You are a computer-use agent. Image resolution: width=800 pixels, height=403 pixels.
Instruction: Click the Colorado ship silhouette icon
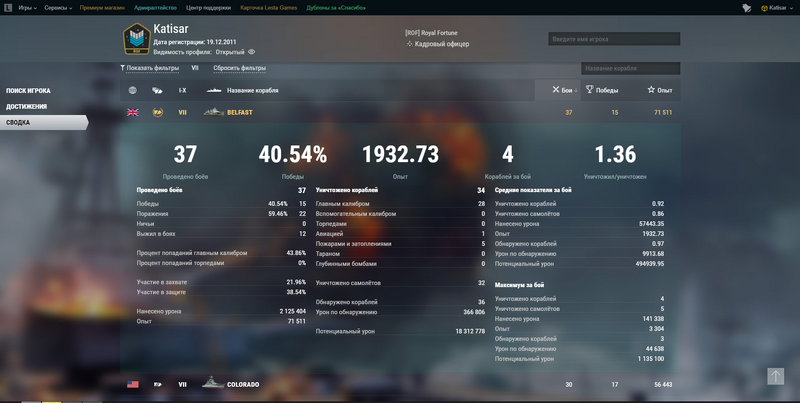tap(213, 384)
